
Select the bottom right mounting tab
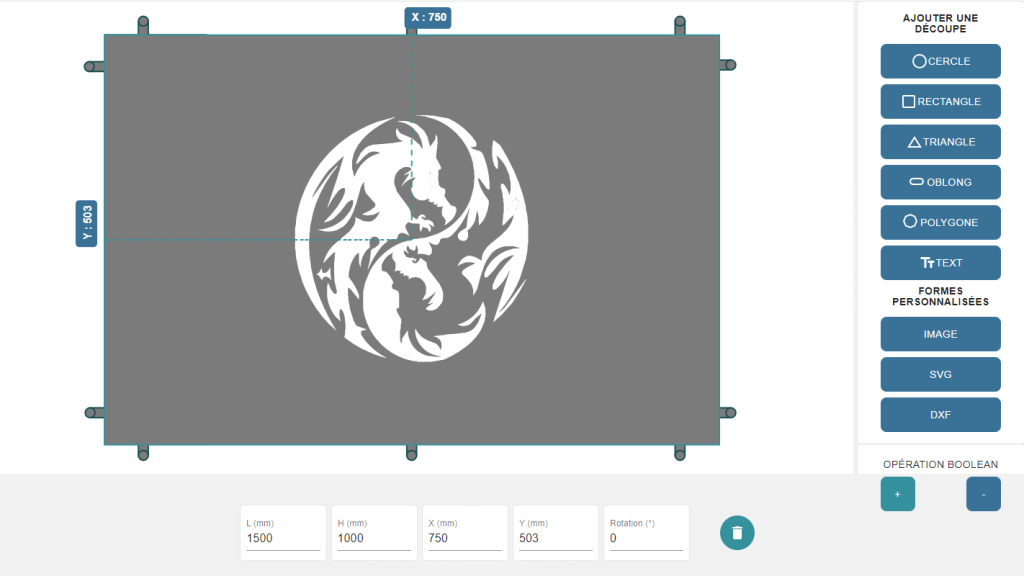[x=680, y=453]
